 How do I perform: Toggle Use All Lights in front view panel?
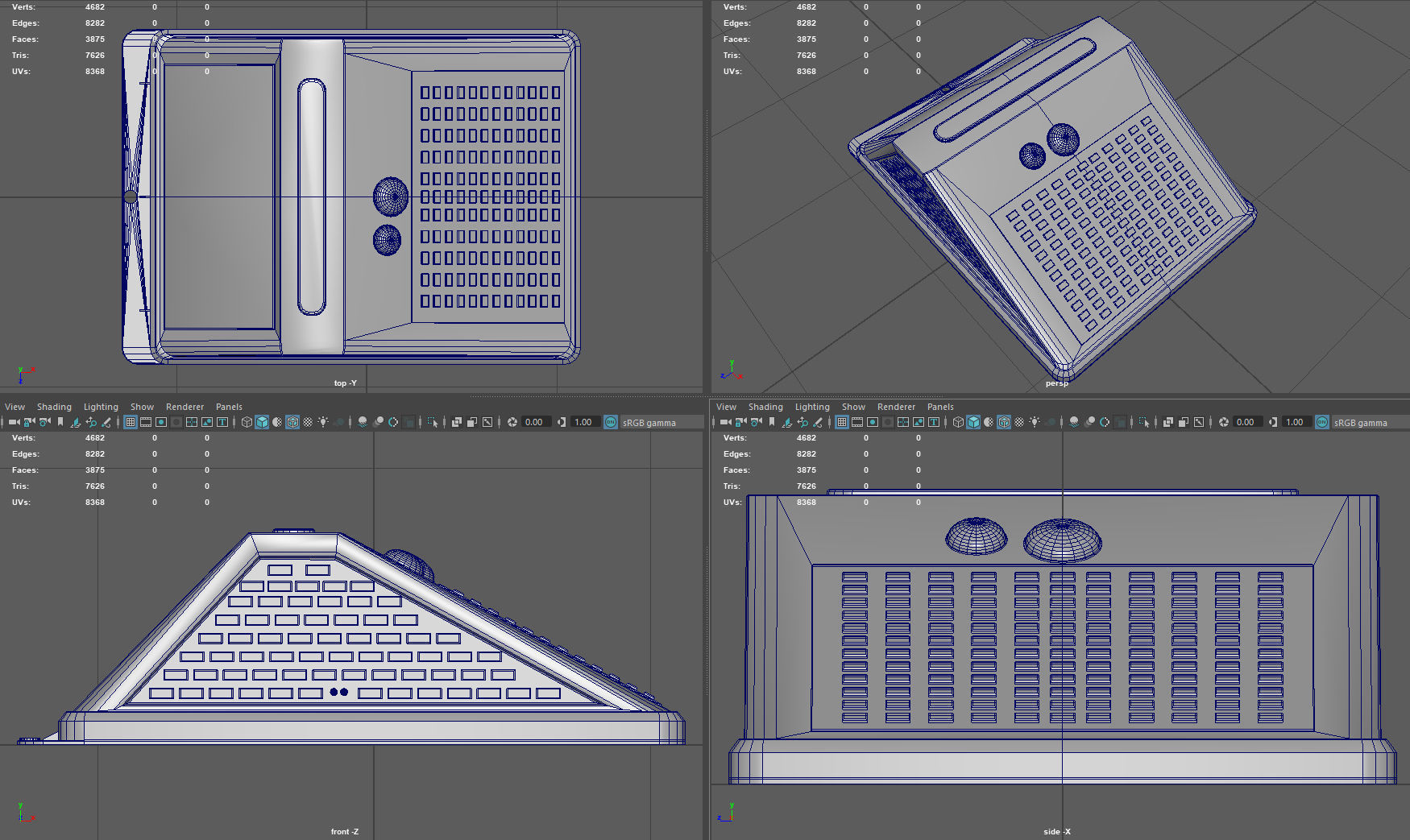323,422
